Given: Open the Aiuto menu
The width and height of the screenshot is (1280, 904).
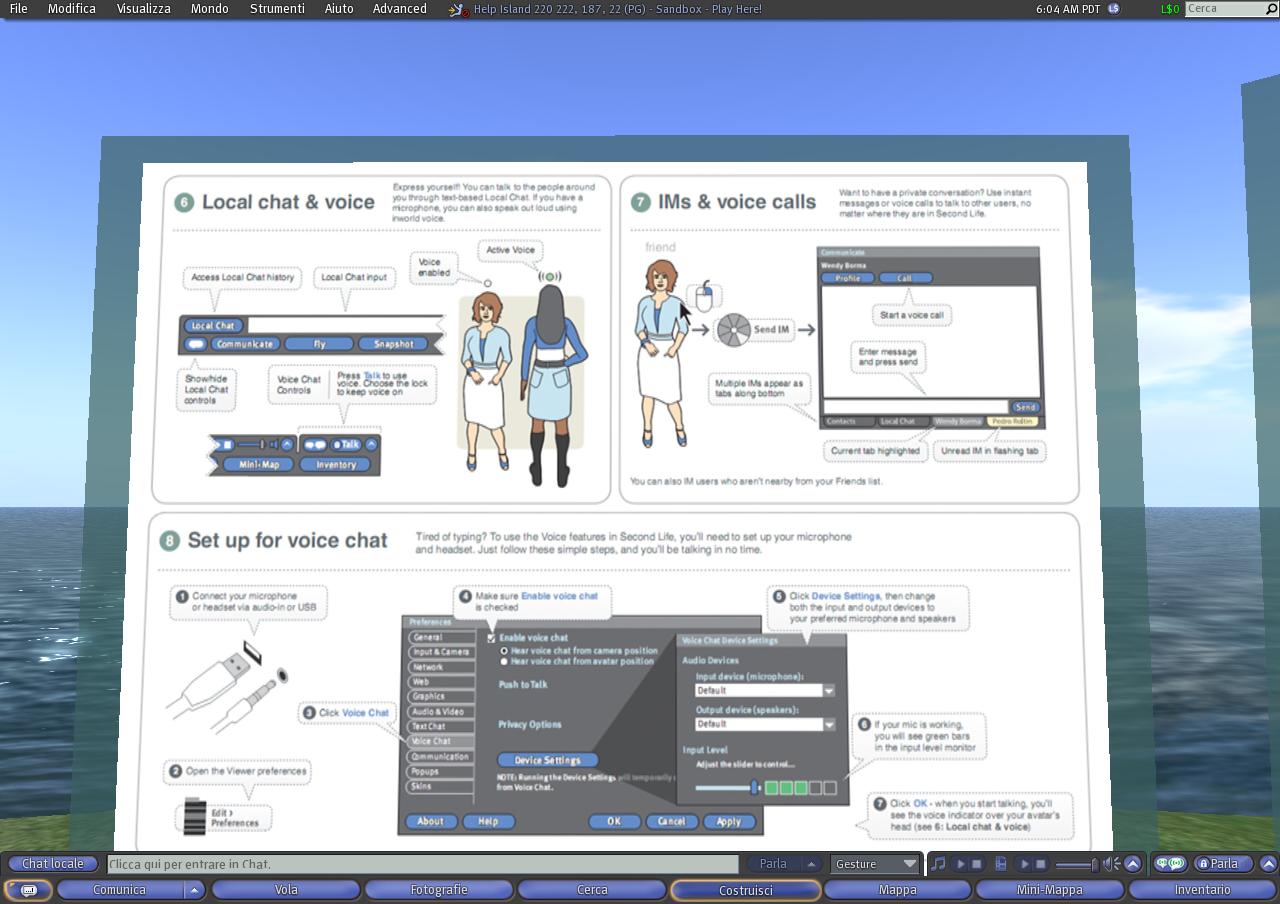Looking at the screenshot, I should coord(339,9).
